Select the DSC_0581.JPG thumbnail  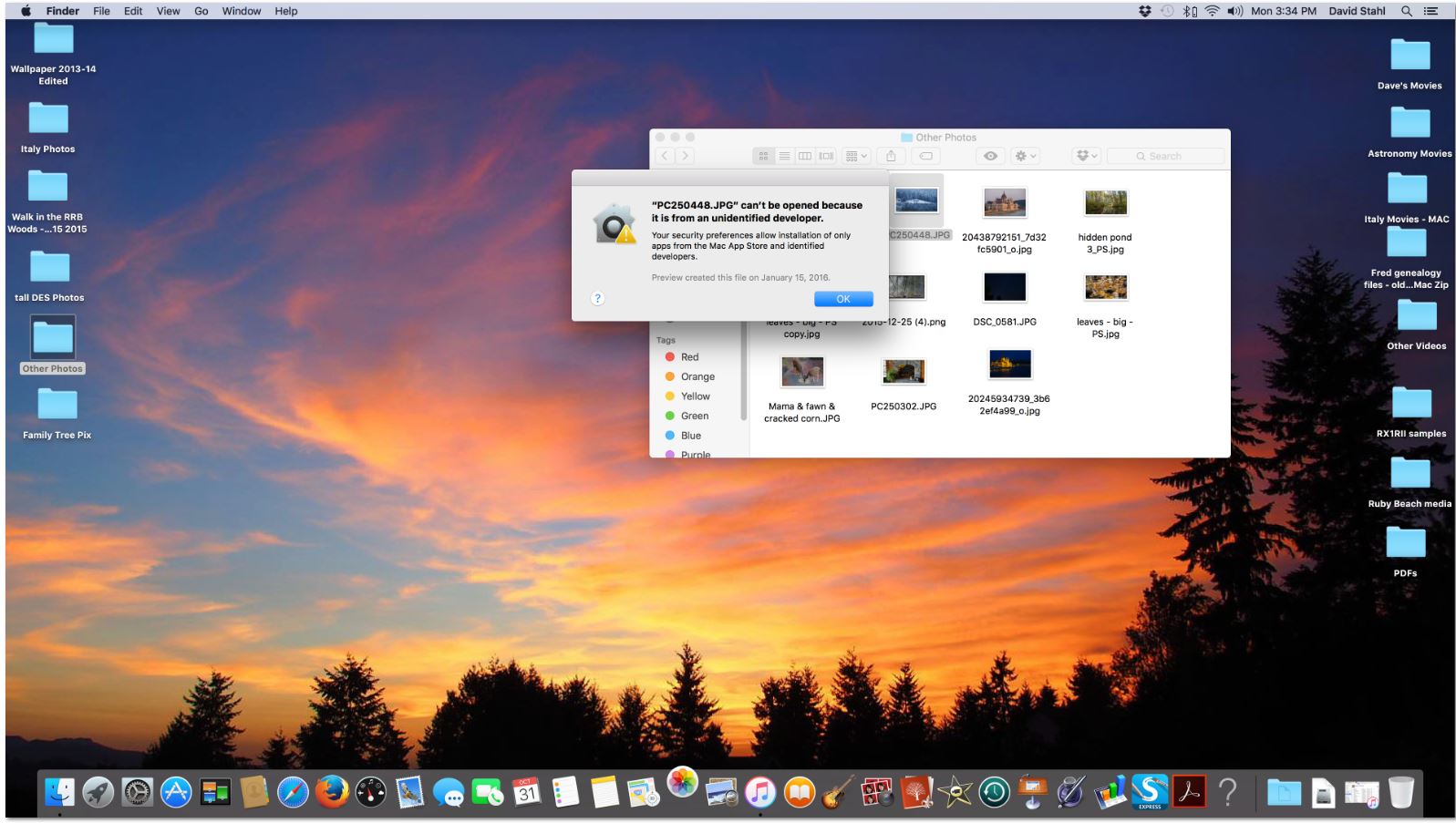click(x=1004, y=288)
